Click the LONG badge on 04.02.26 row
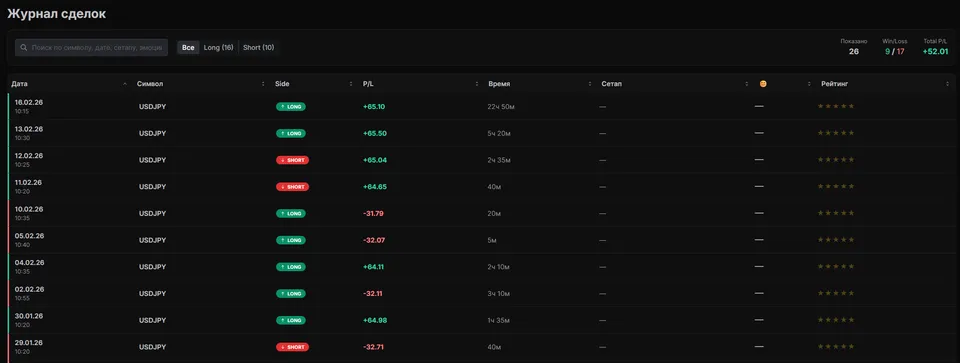This screenshot has width=960, height=363. pyautogui.click(x=291, y=267)
